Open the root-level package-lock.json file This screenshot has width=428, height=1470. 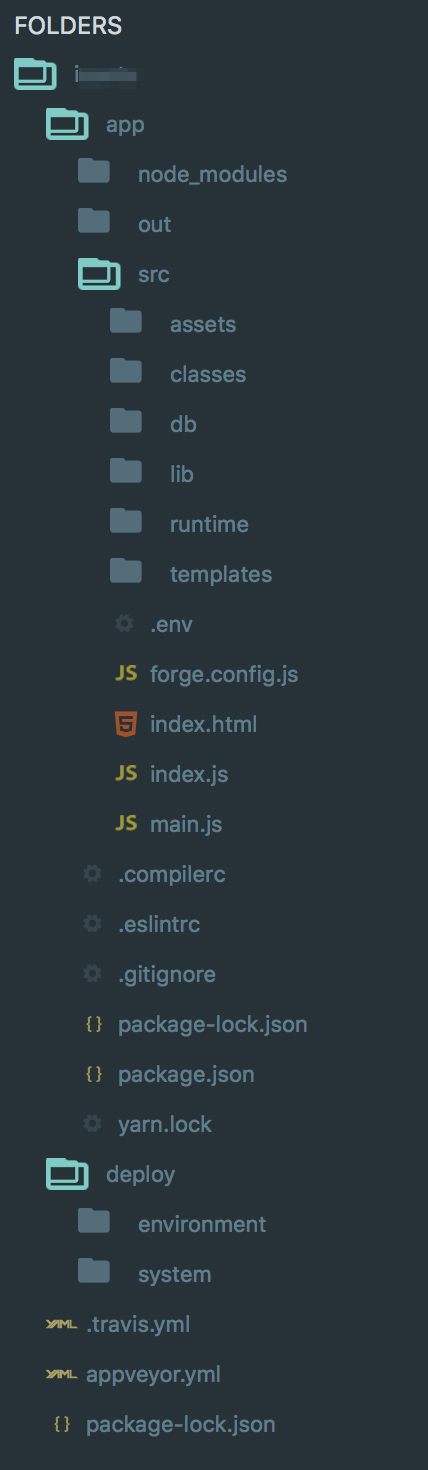pyautogui.click(x=180, y=1424)
